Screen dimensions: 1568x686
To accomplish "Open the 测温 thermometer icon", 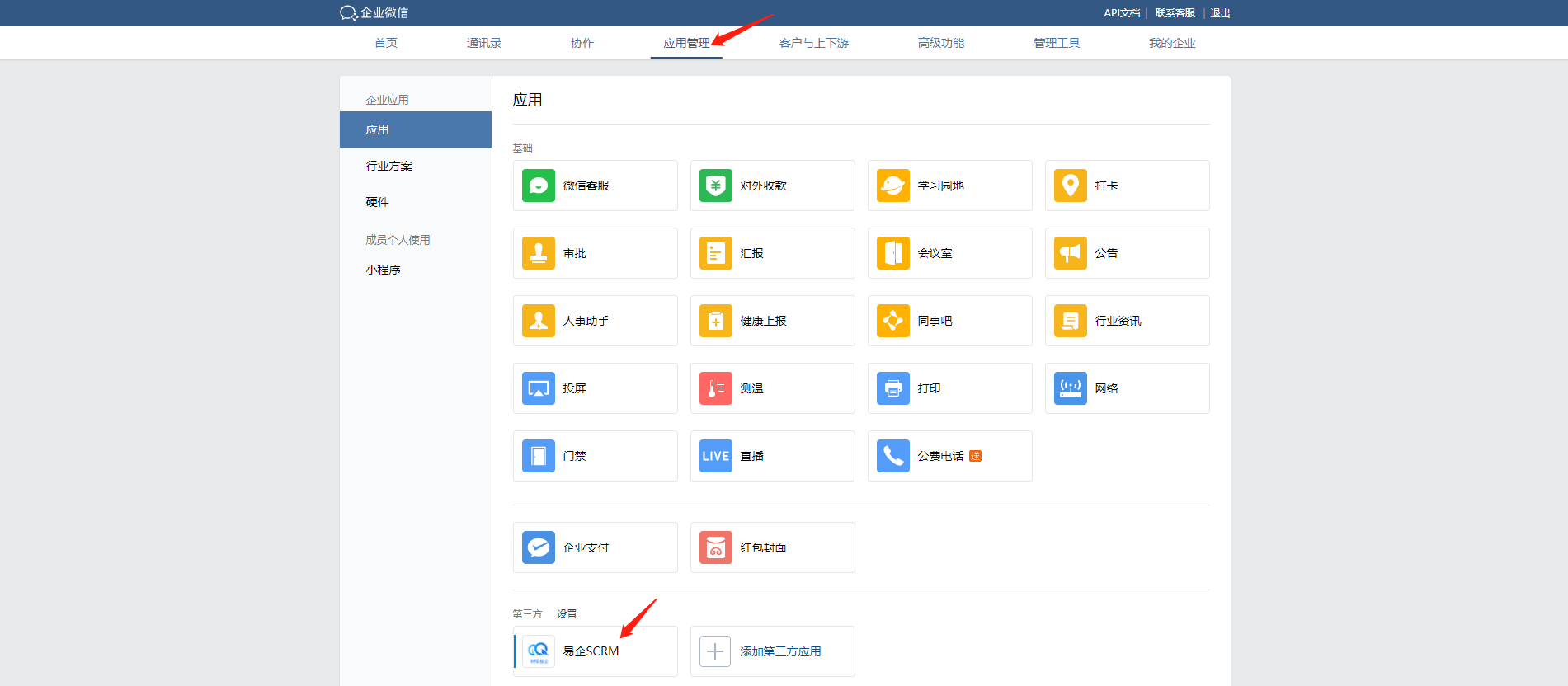I will click(716, 388).
